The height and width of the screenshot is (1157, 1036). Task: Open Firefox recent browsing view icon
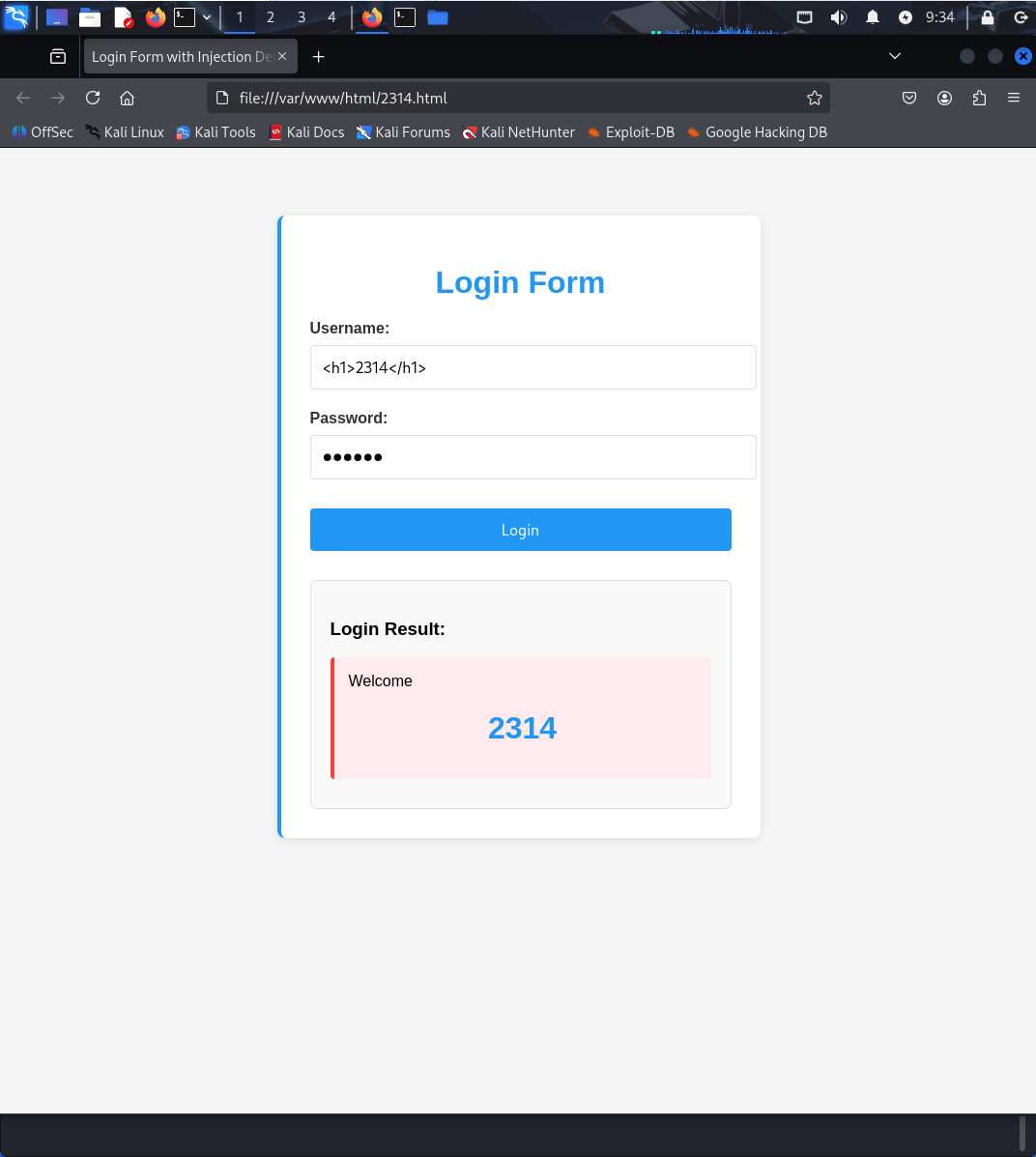(58, 57)
